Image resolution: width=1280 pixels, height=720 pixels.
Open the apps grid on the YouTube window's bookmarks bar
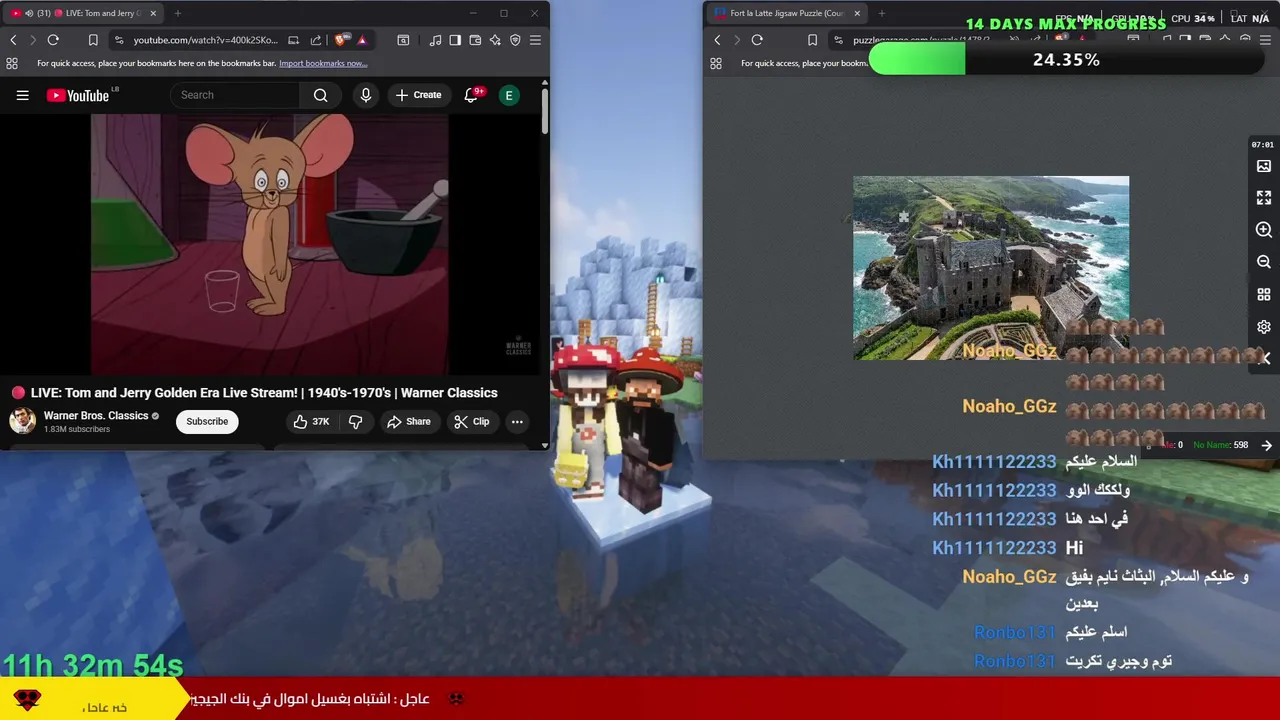click(12, 63)
